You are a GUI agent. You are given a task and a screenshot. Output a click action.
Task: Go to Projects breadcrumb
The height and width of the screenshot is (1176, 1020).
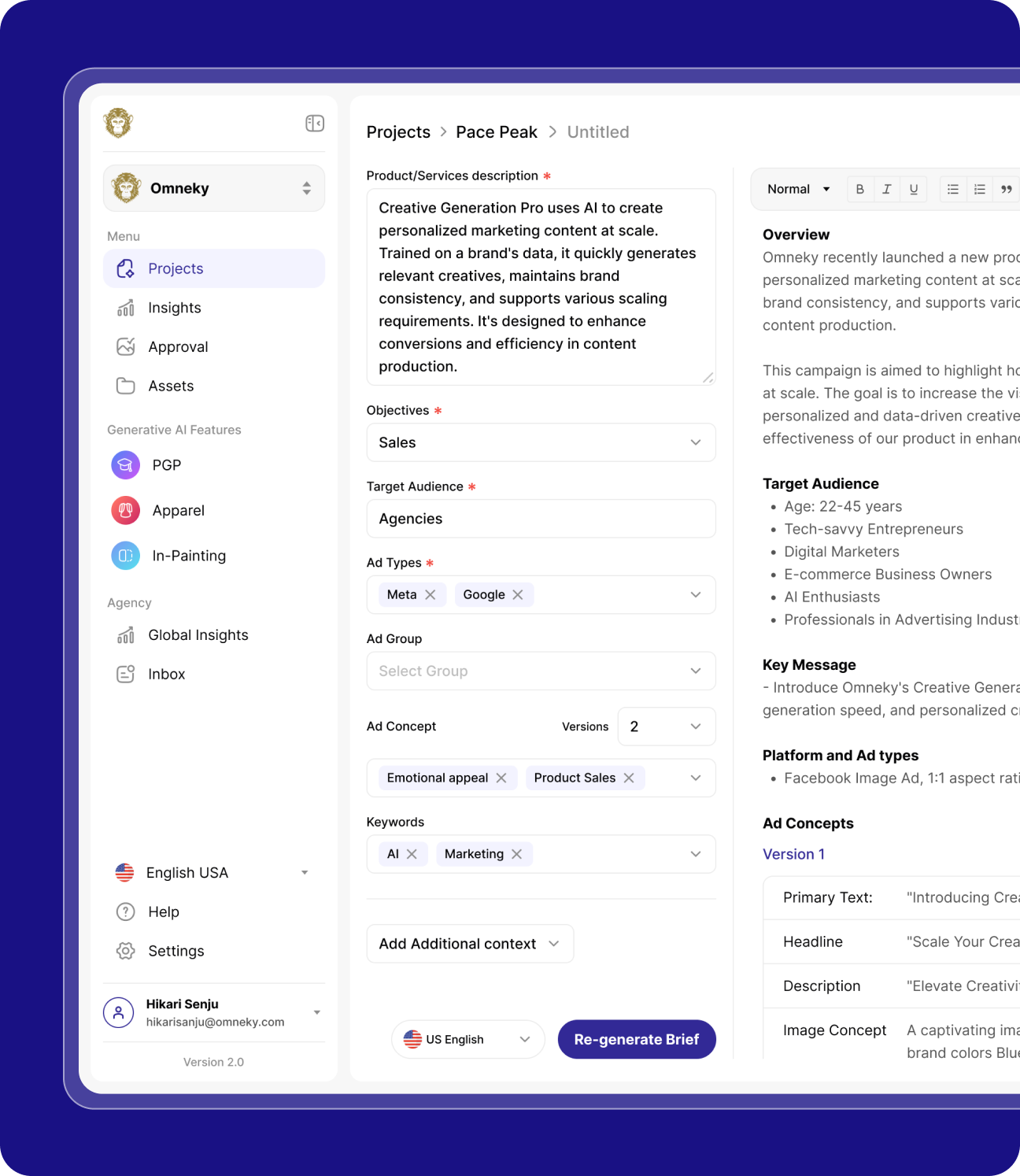click(x=398, y=132)
